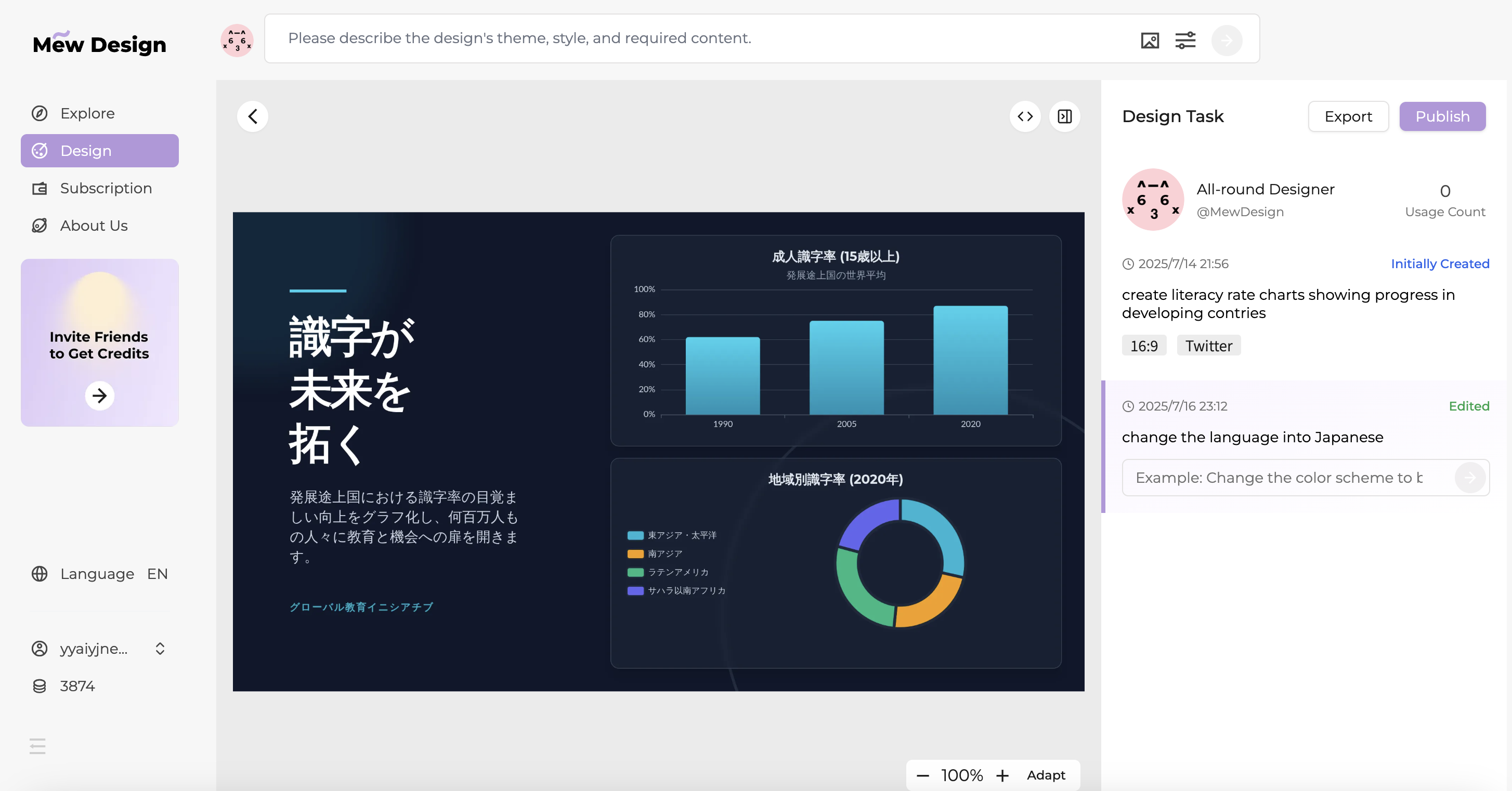
Task: Open the Explore menu item
Action: 100,113
